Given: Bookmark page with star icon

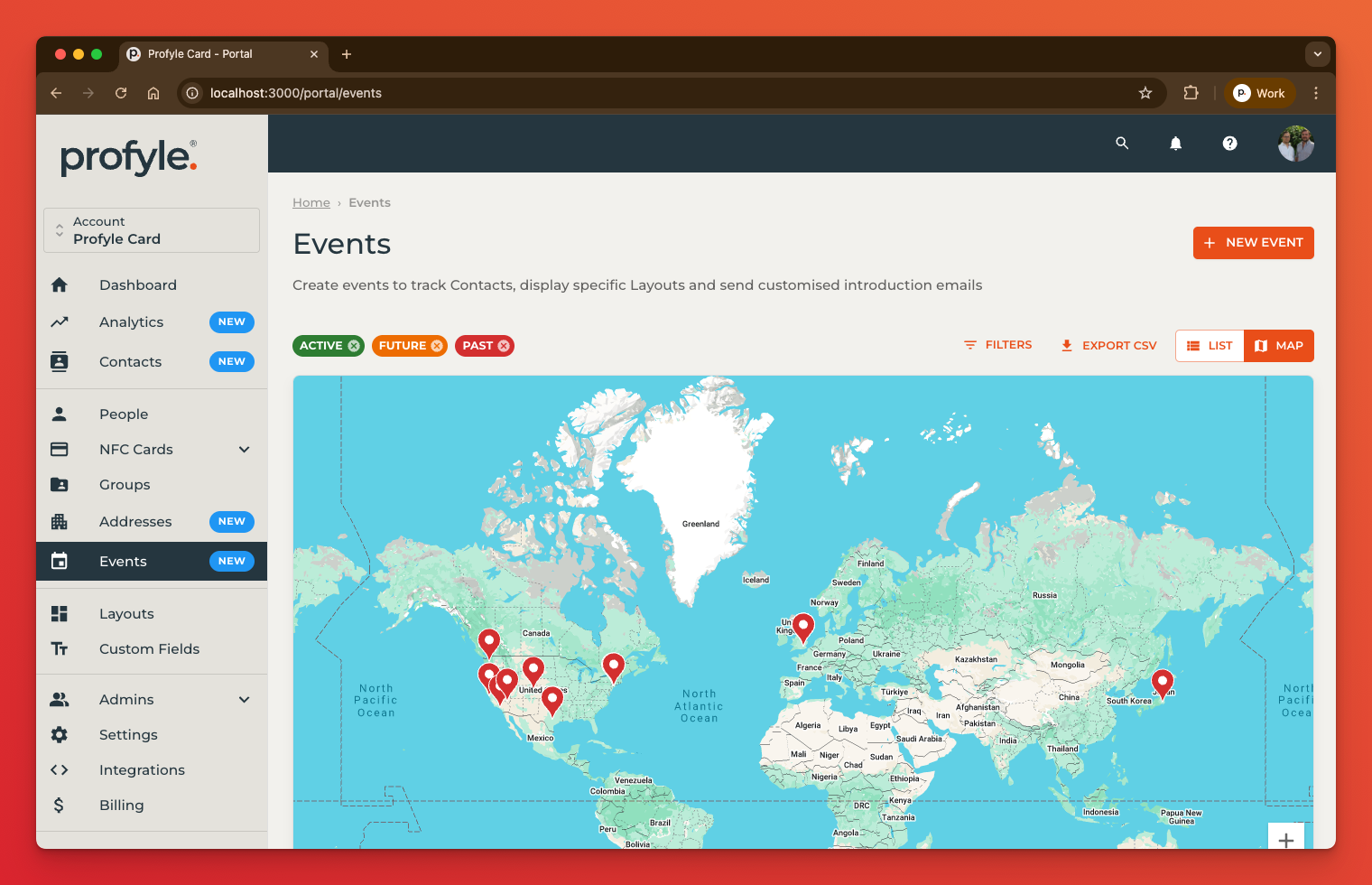Looking at the screenshot, I should tap(1145, 93).
